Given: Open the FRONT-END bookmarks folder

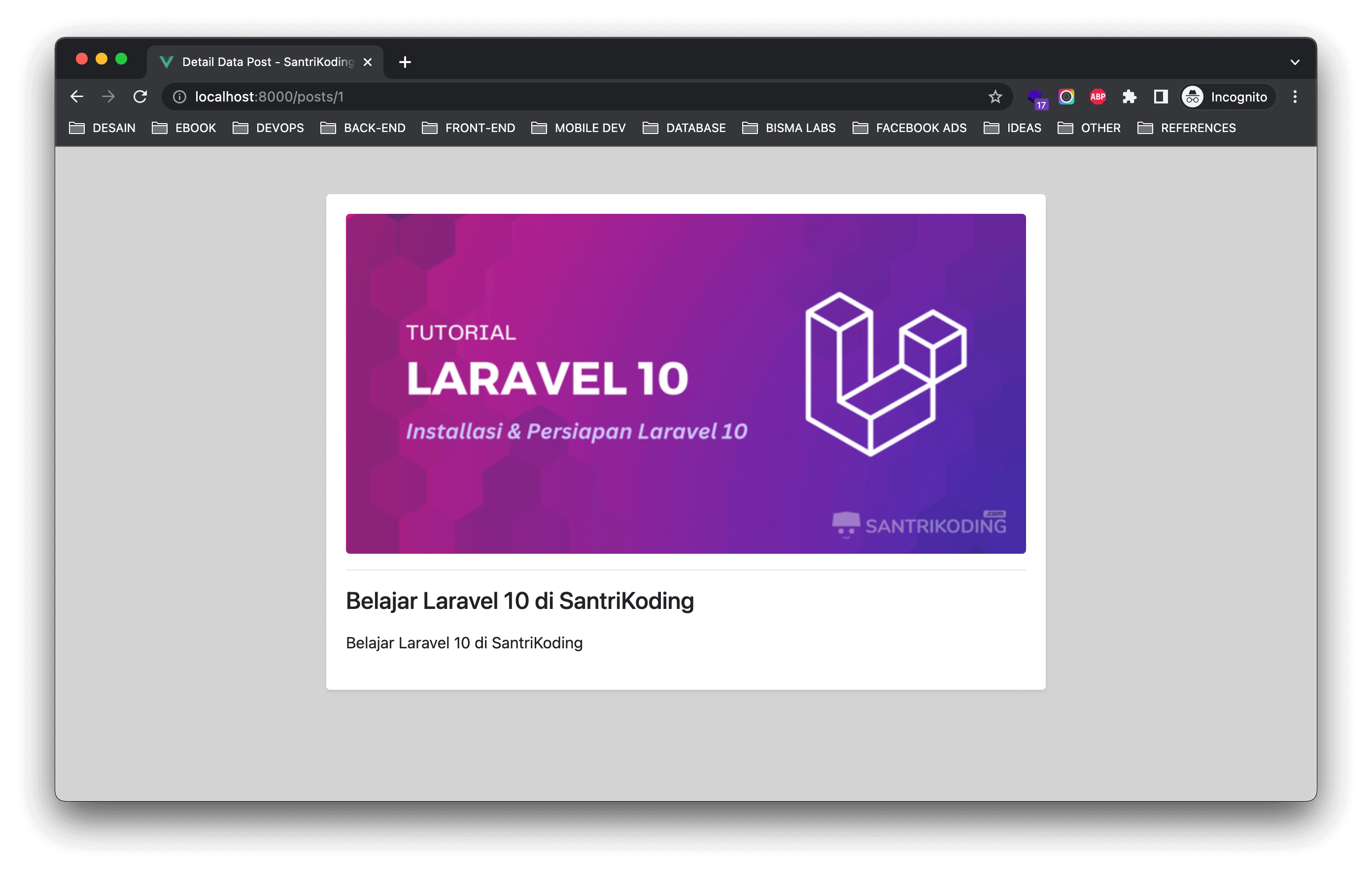Looking at the screenshot, I should [468, 128].
